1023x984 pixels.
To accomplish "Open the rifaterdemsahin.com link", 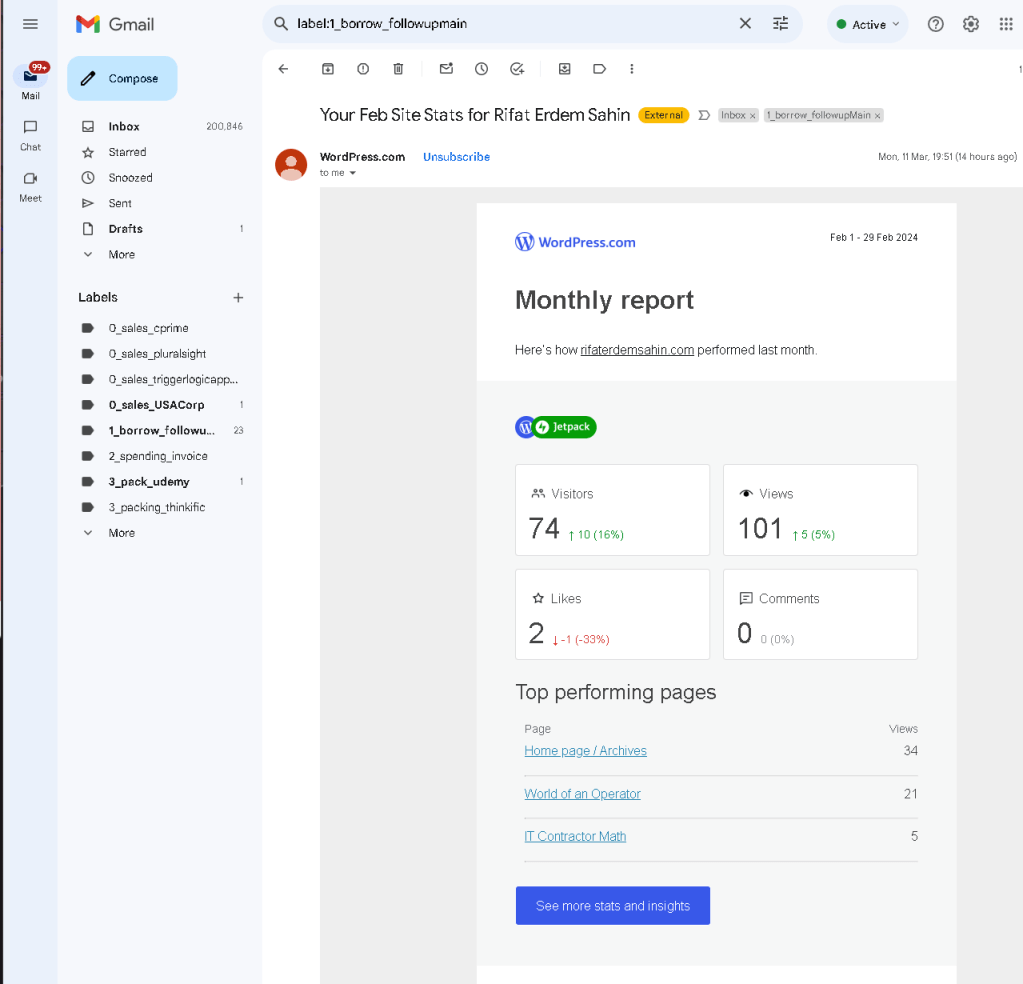I will tap(637, 350).
